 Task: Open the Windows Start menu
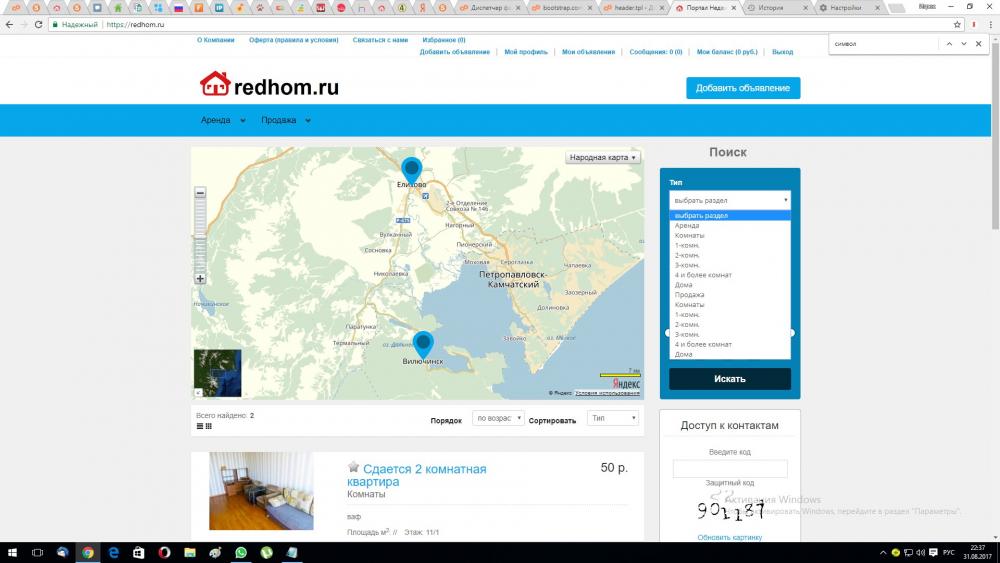[x=11, y=553]
